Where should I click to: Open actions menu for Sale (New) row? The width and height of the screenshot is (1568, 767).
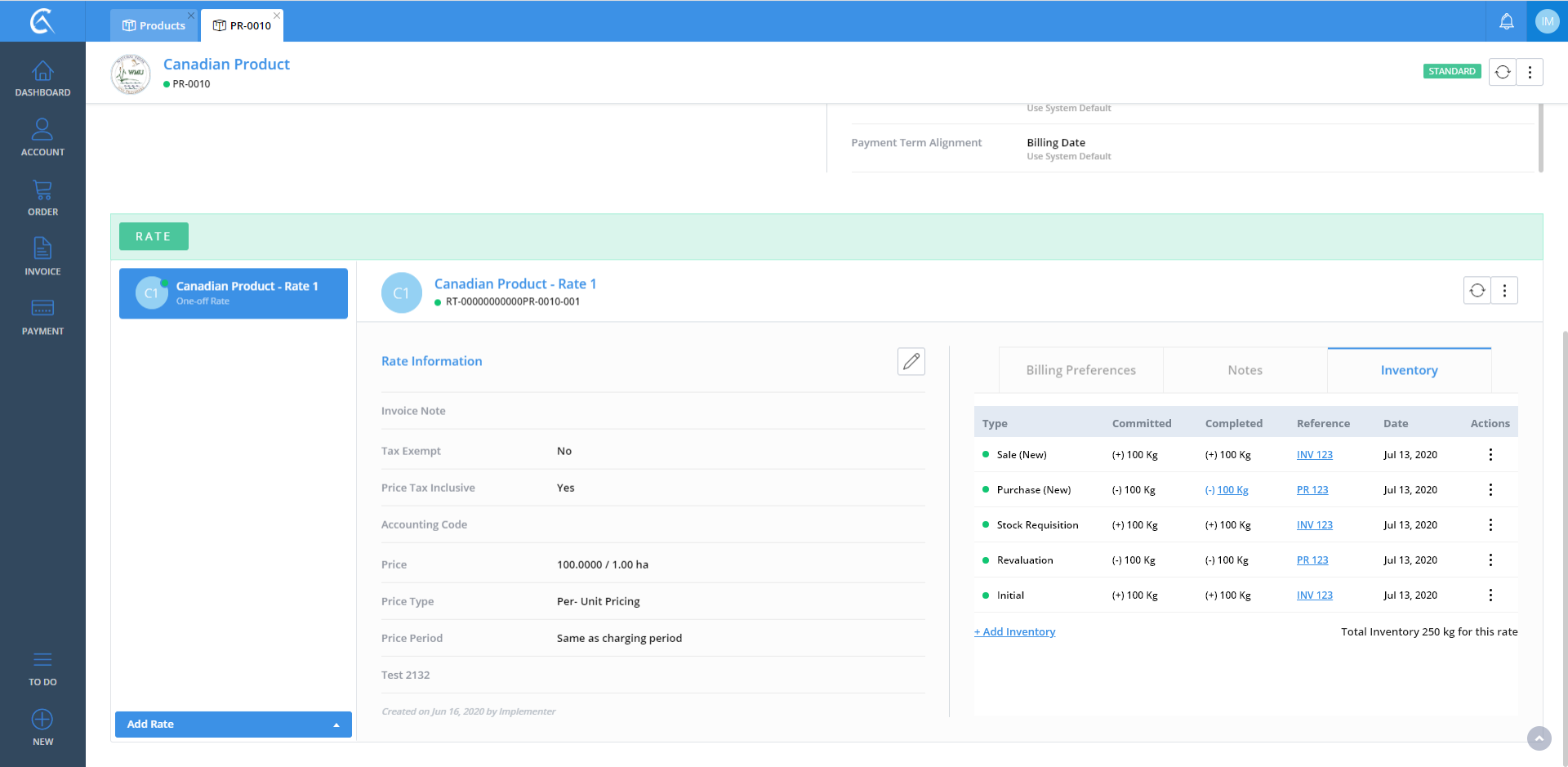[x=1490, y=455]
